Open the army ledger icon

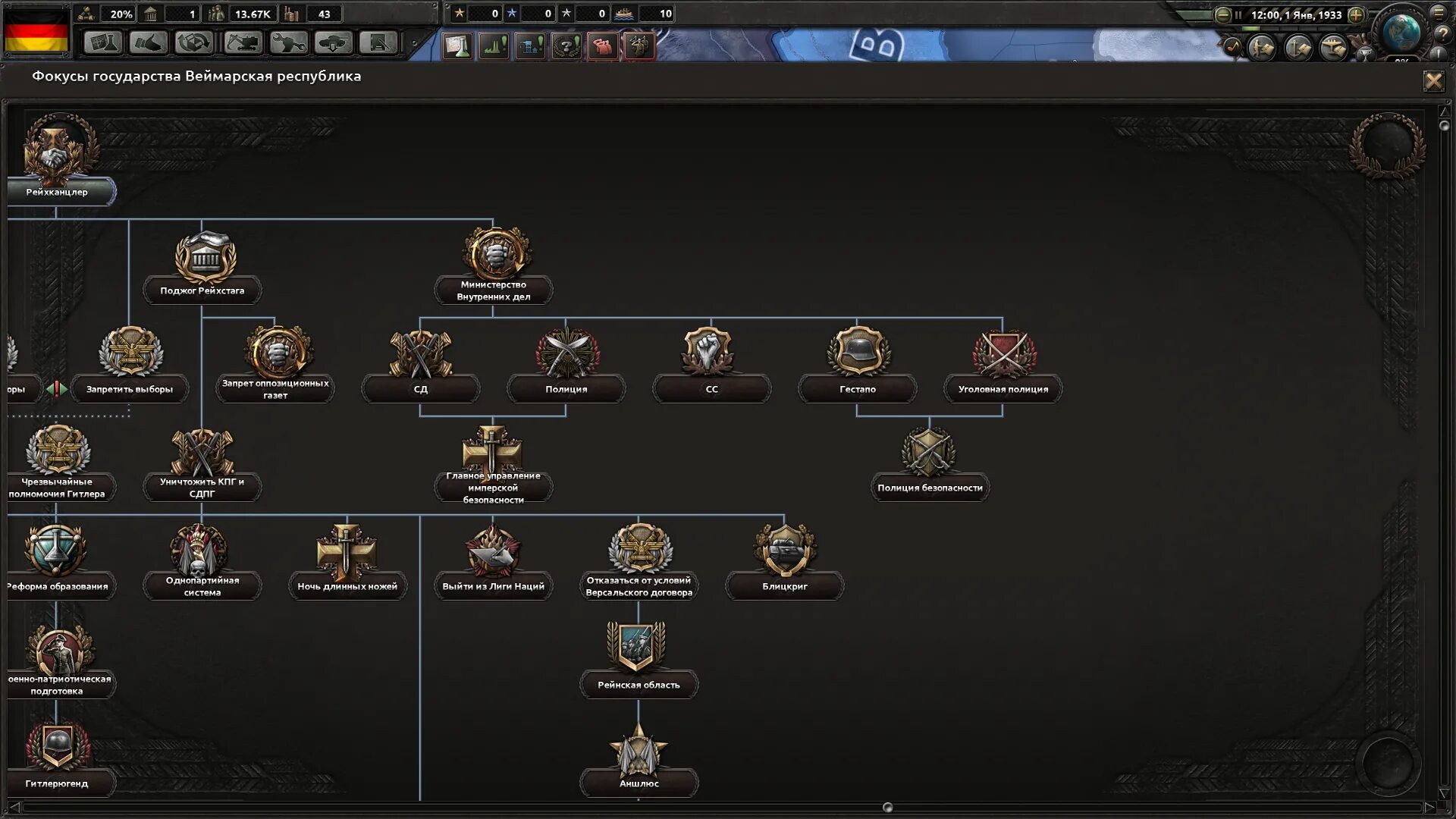1263,49
